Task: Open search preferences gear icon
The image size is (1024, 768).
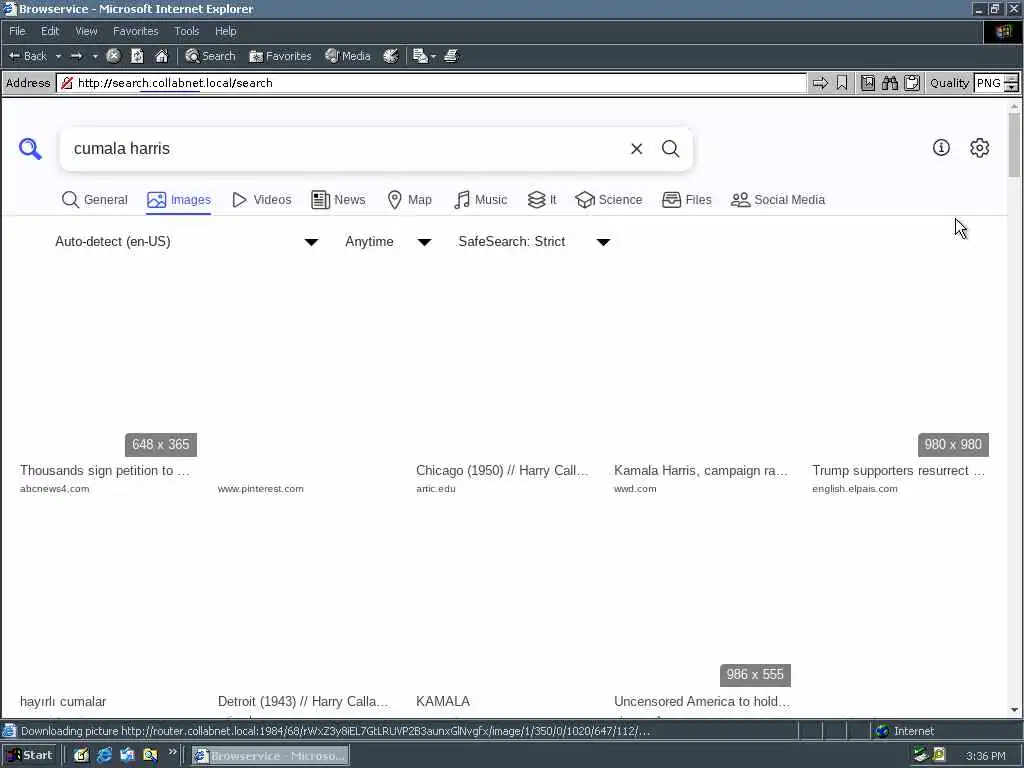Action: (980, 148)
